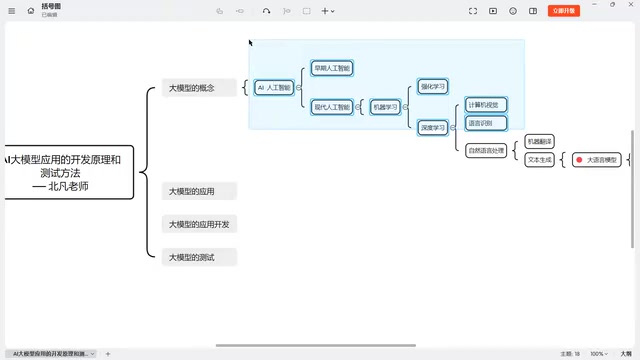The height and width of the screenshot is (360, 640).
Task: Select the 机器学习 node
Action: [x=385, y=107]
